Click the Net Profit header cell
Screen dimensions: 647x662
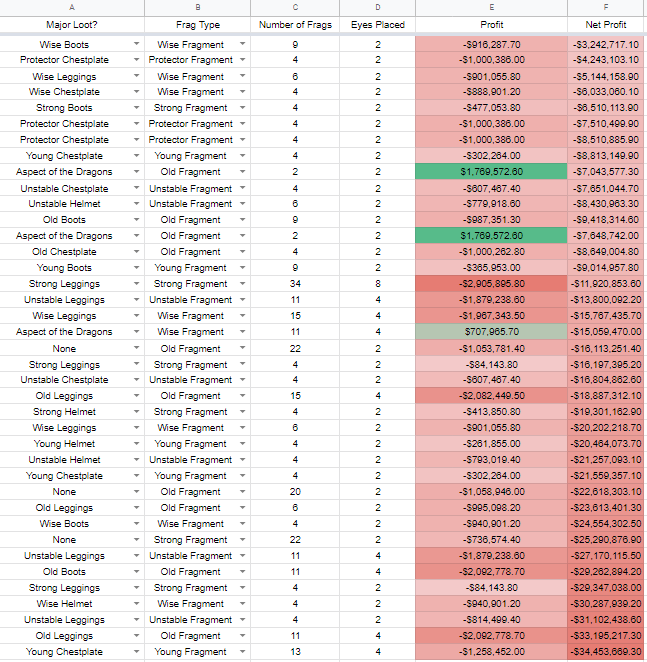pos(606,25)
